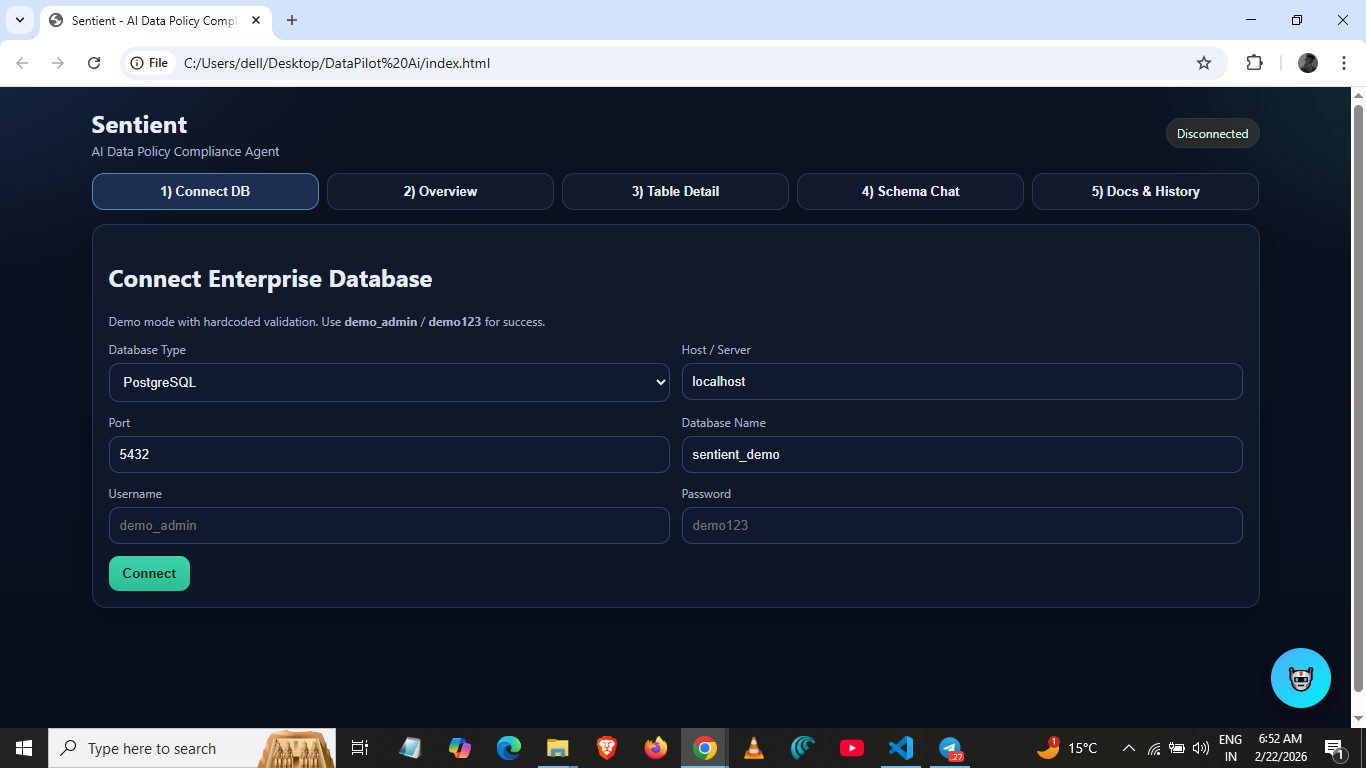This screenshot has height=768, width=1366.
Task: Open File Explorer from the taskbar
Action: click(557, 748)
